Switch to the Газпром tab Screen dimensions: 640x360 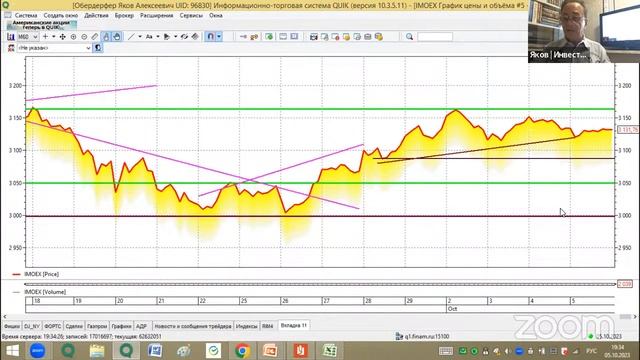coord(97,326)
